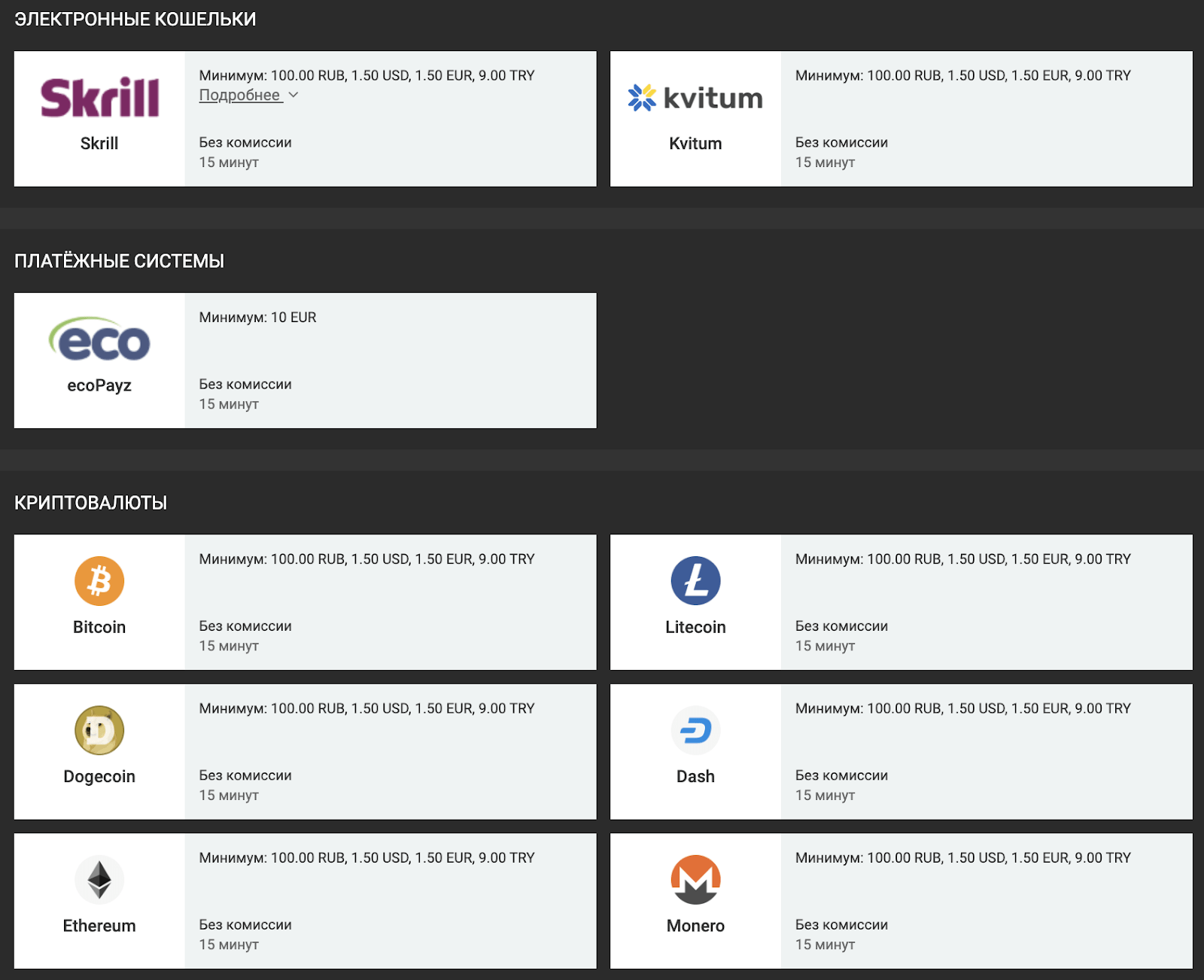Click the Monero label text
The width and height of the screenshot is (1204, 980).
[x=695, y=926]
